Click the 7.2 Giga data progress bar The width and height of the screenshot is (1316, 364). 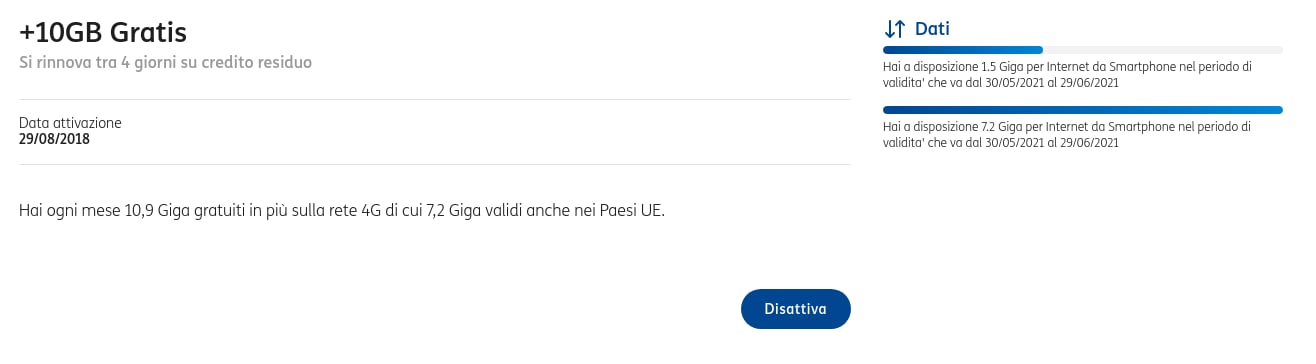[x=1083, y=110]
